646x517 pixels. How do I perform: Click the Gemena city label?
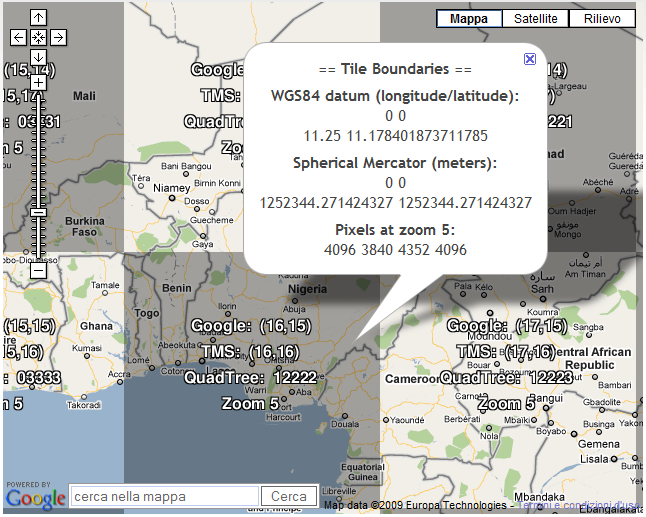599,444
